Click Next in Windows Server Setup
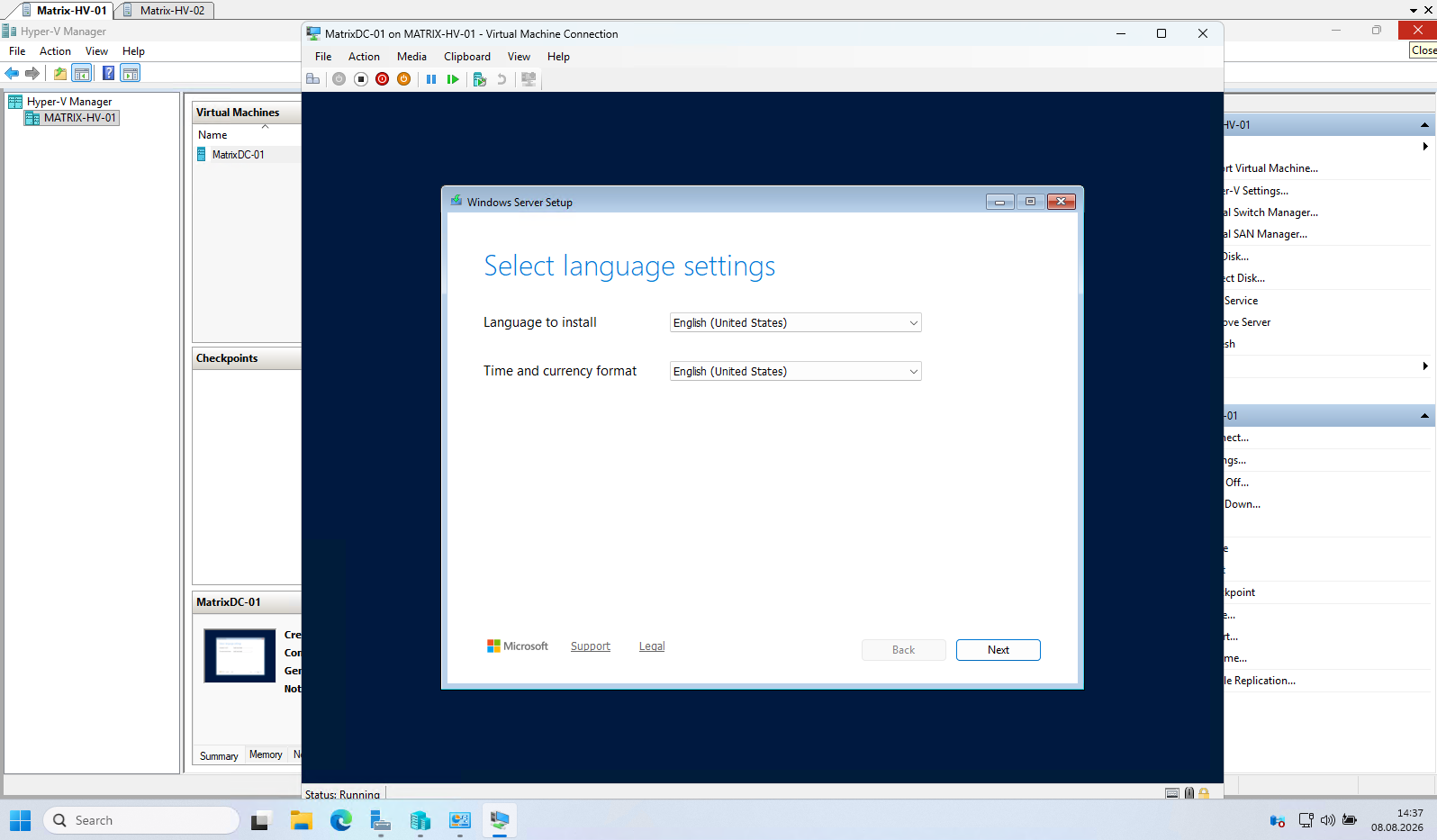The height and width of the screenshot is (840, 1437). tap(999, 650)
